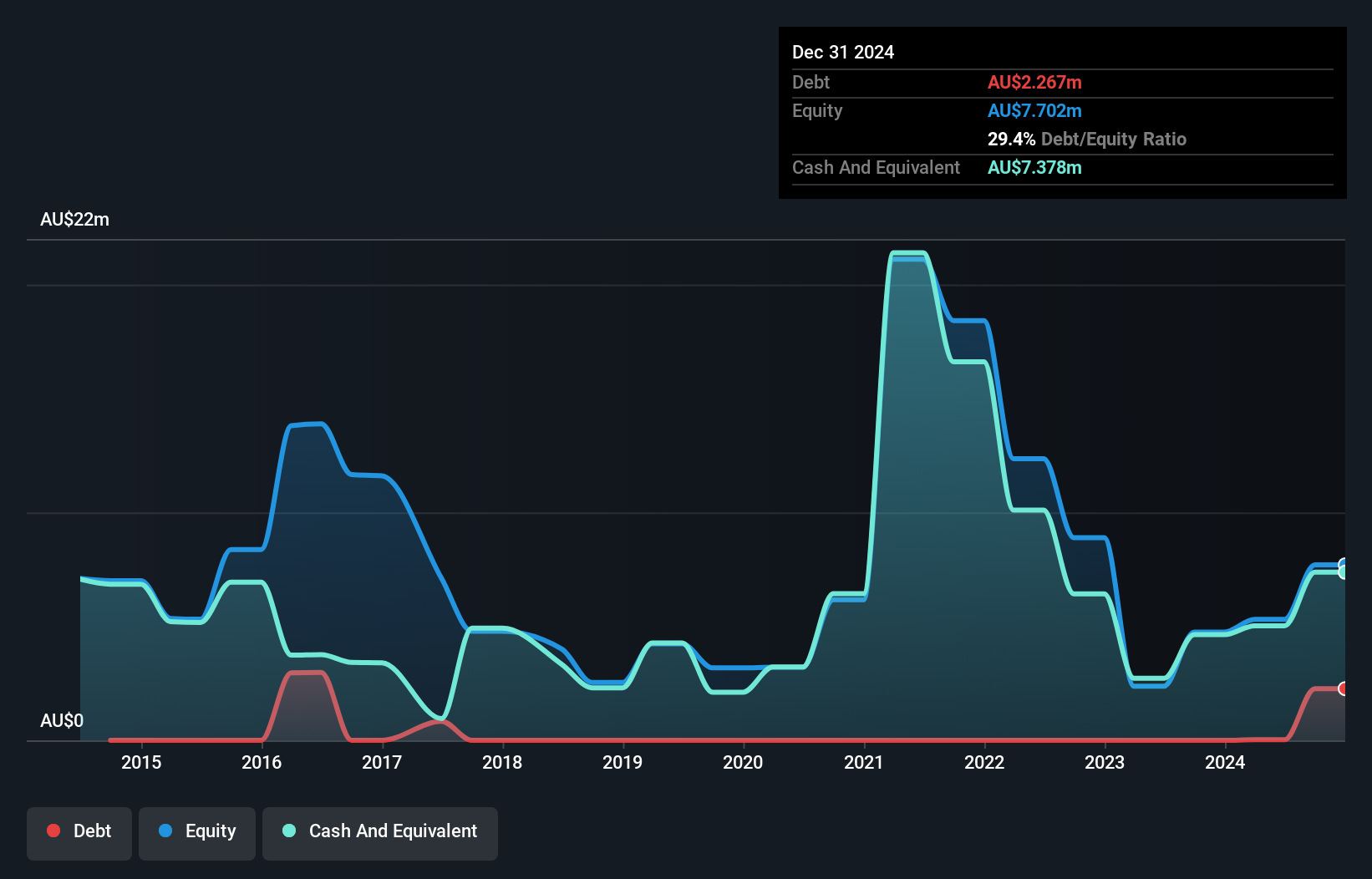1372x879 pixels.
Task: Click the 2017 x-axis label
Action: pyautogui.click(x=382, y=762)
